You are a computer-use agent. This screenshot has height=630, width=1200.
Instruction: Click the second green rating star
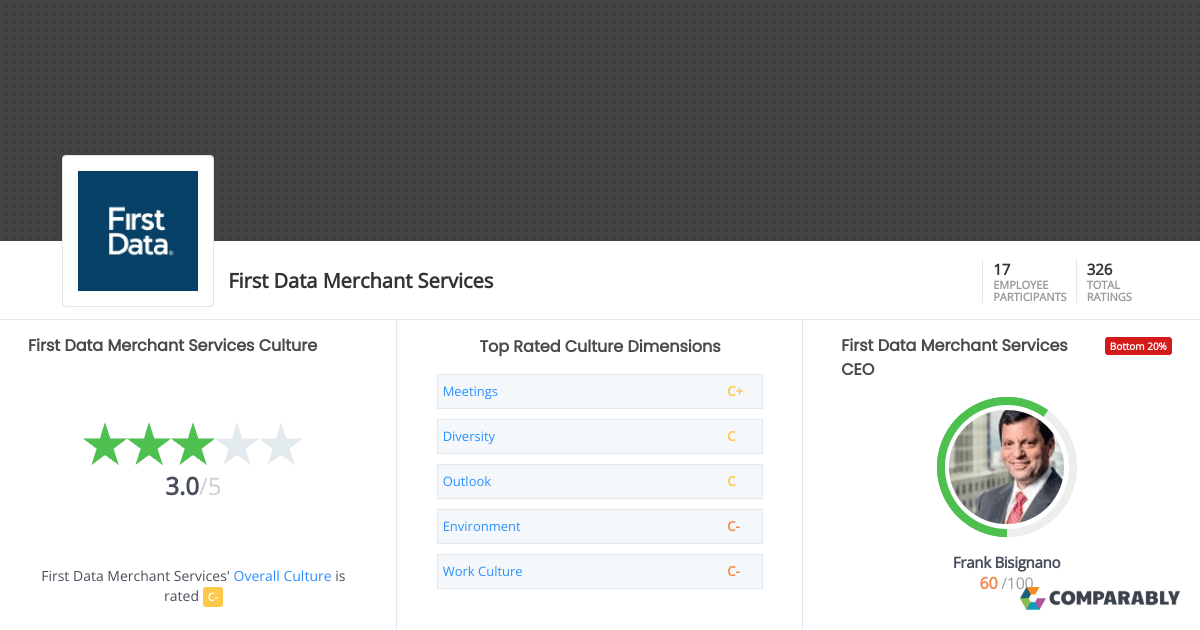148,444
